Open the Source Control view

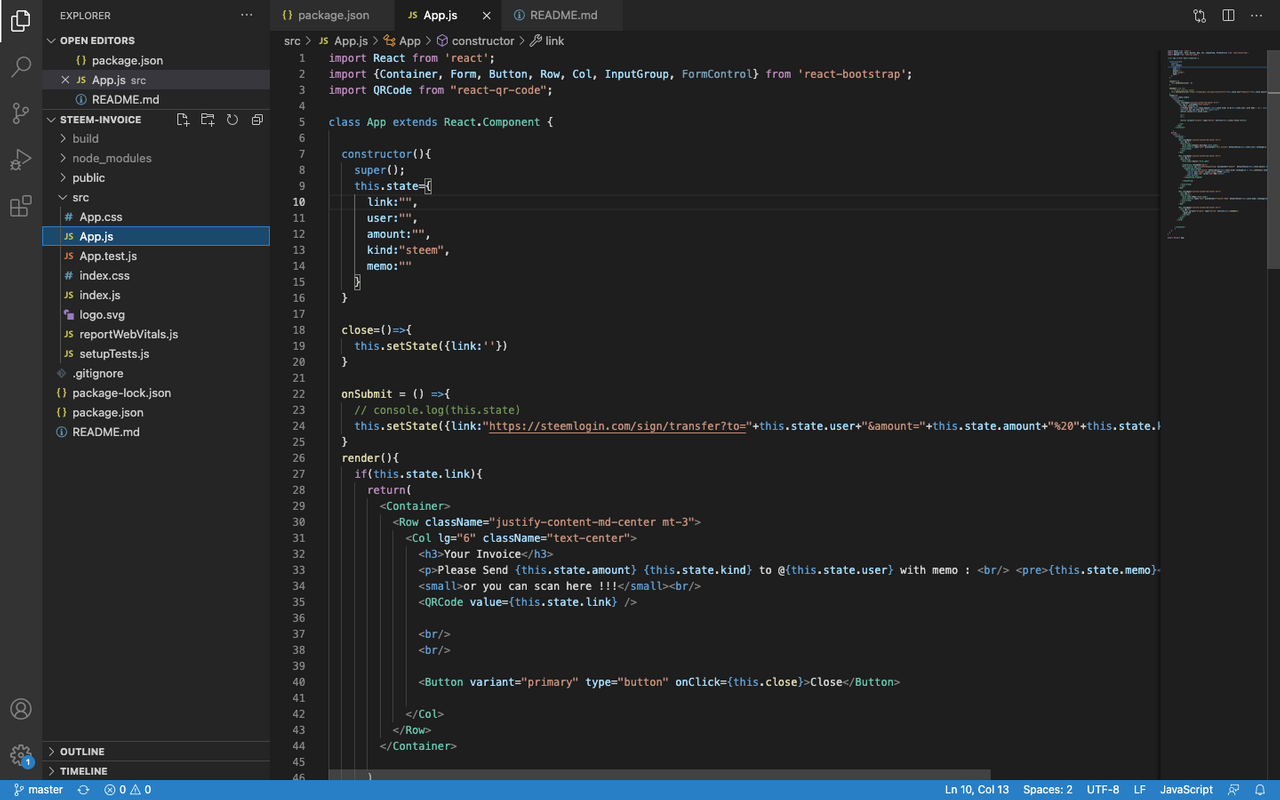click(21, 113)
